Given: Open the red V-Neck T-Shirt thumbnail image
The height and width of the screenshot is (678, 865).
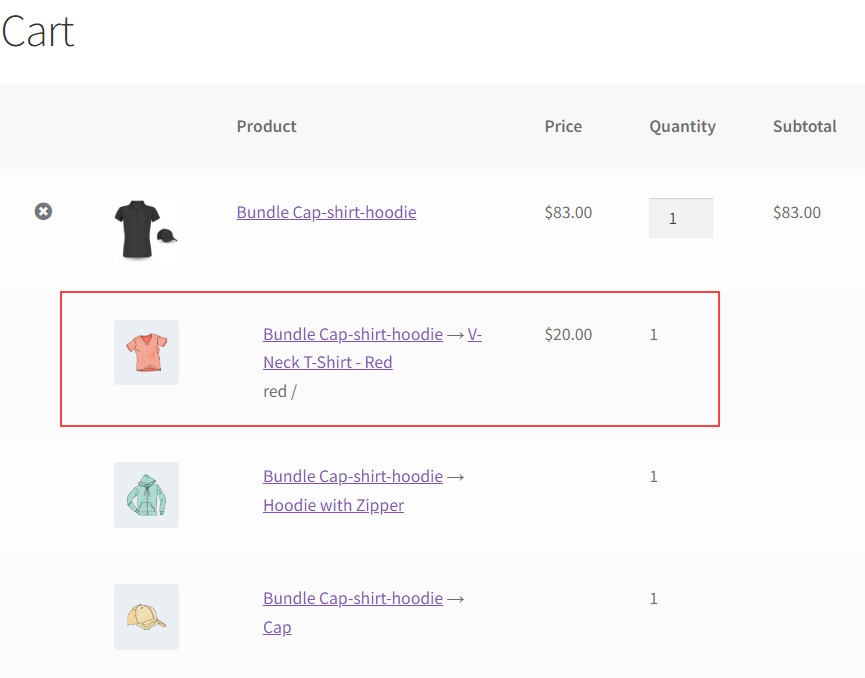Looking at the screenshot, I should 146,353.
